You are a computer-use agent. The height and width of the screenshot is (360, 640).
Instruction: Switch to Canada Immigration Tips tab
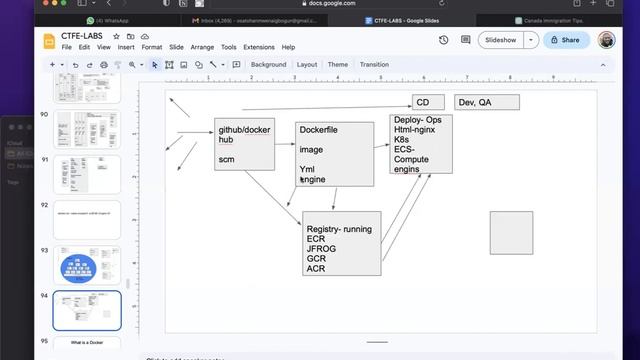(549, 20)
